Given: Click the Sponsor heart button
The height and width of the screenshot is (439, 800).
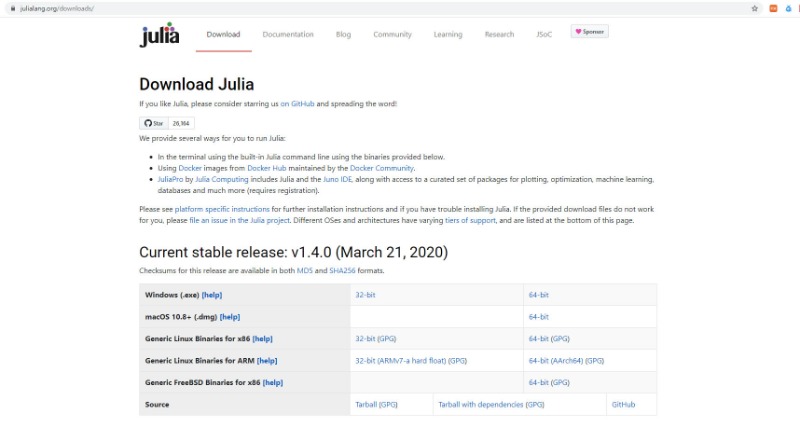Looking at the screenshot, I should point(589,32).
